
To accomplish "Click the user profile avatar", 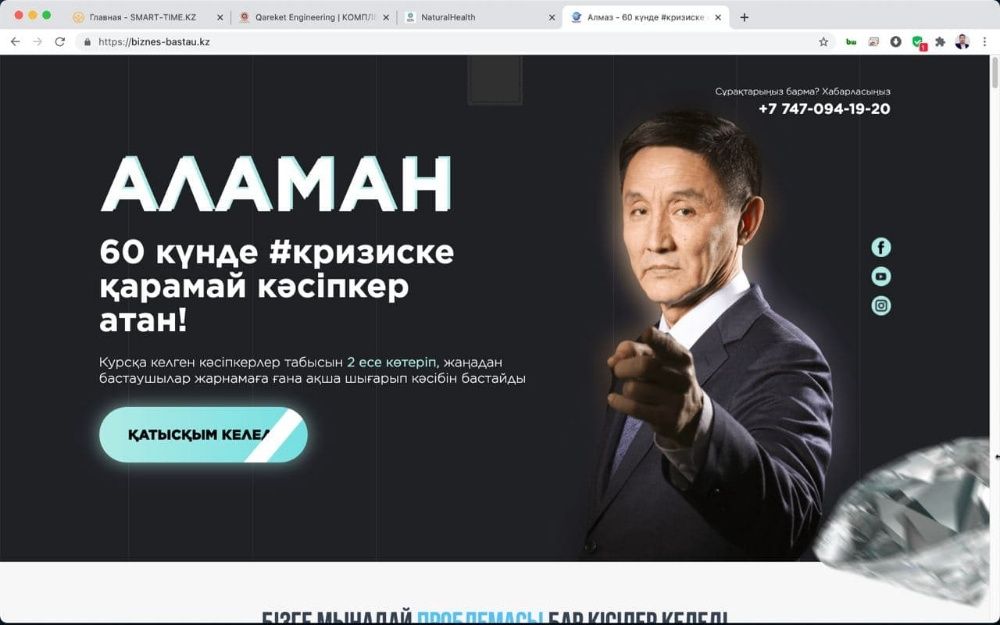I will click(x=962, y=42).
